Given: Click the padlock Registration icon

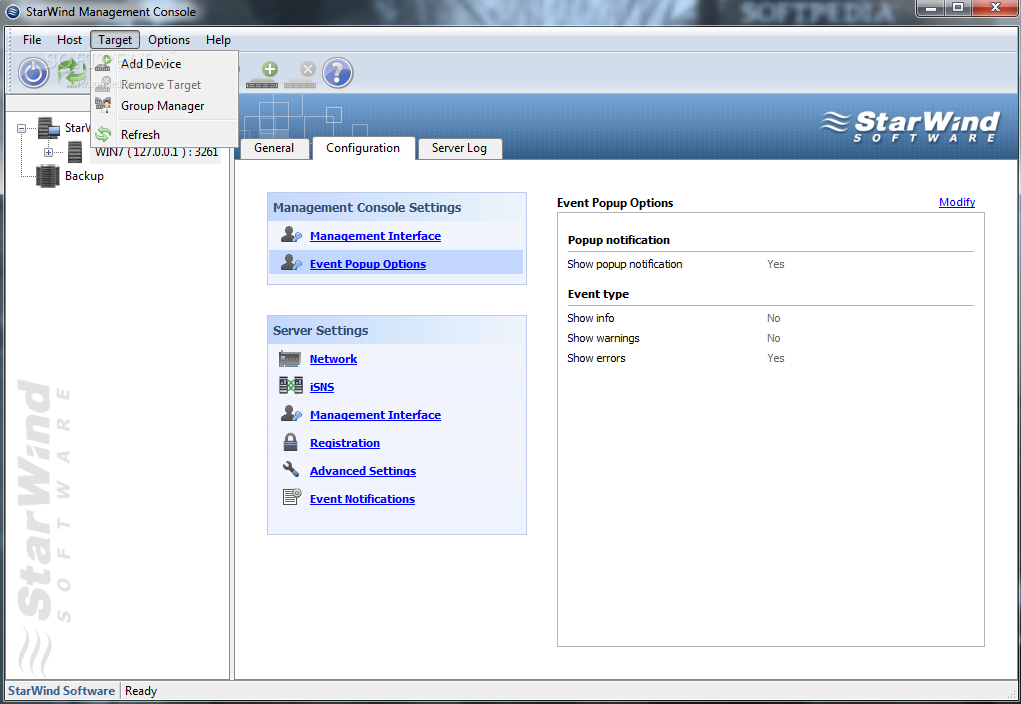Looking at the screenshot, I should tap(290, 442).
